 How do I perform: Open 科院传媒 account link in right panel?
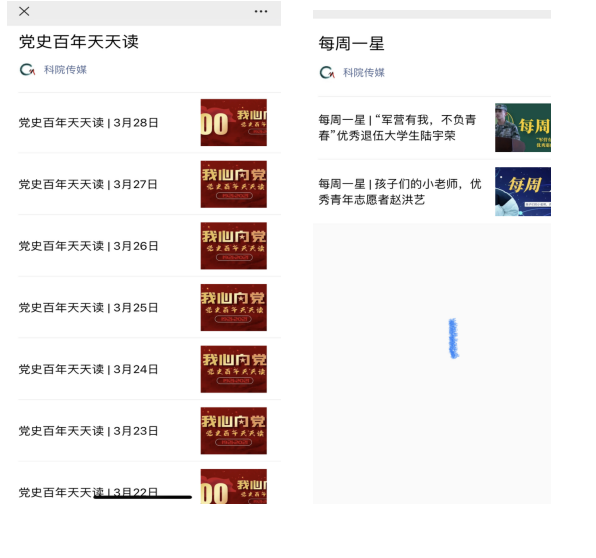[364, 73]
